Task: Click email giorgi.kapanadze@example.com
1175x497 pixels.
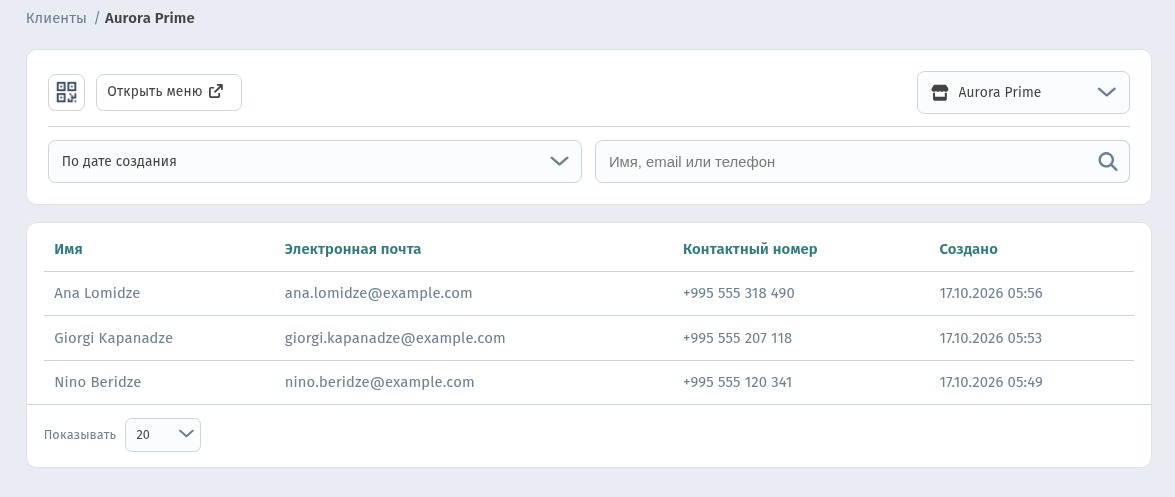Action: click(x=395, y=338)
